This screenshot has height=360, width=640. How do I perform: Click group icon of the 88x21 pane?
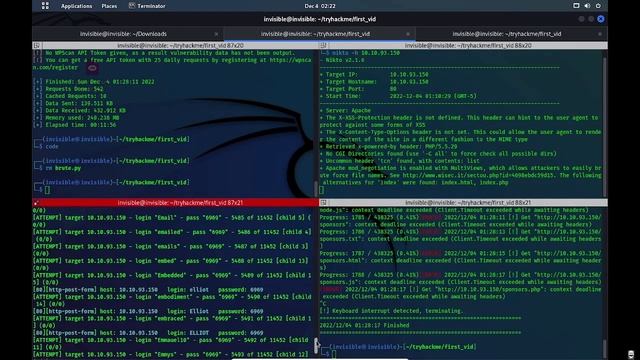[324, 202]
